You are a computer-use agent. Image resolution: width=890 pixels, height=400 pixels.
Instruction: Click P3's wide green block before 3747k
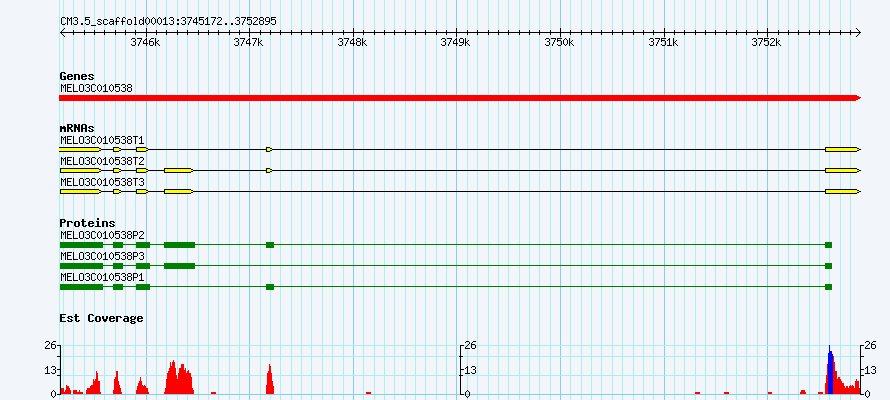(179, 266)
